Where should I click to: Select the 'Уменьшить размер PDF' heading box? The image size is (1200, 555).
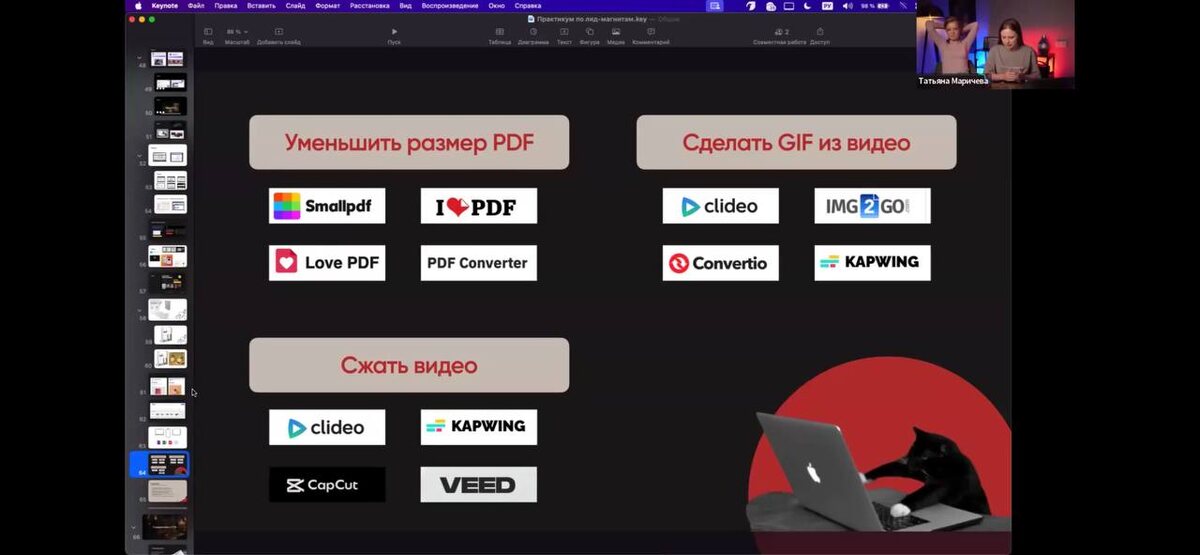[409, 142]
